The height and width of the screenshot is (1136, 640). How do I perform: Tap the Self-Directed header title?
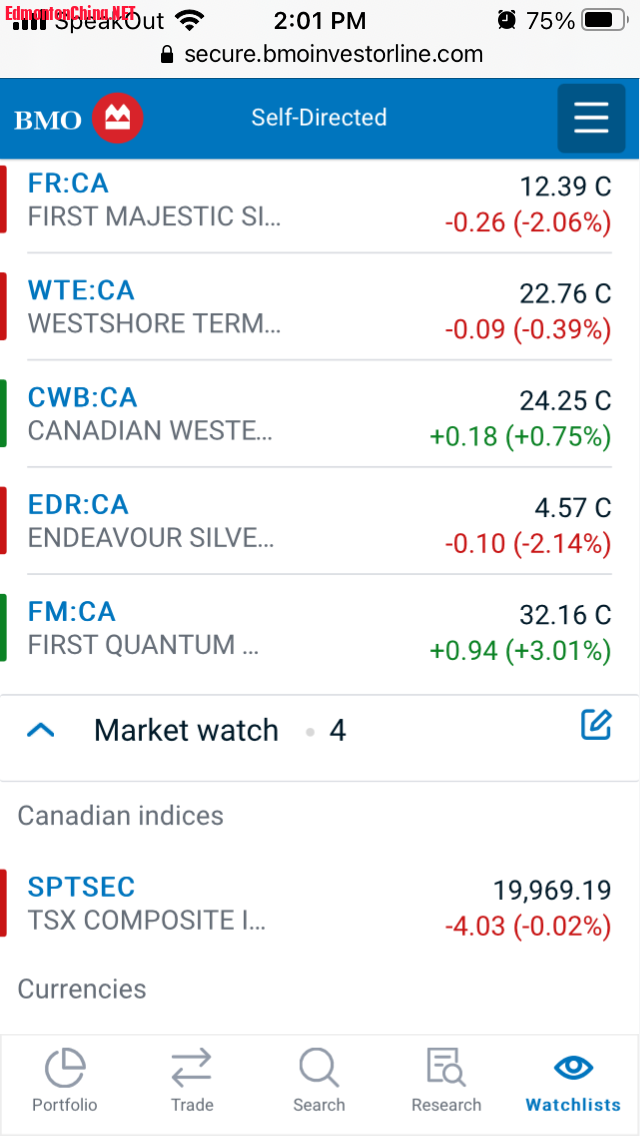(319, 117)
